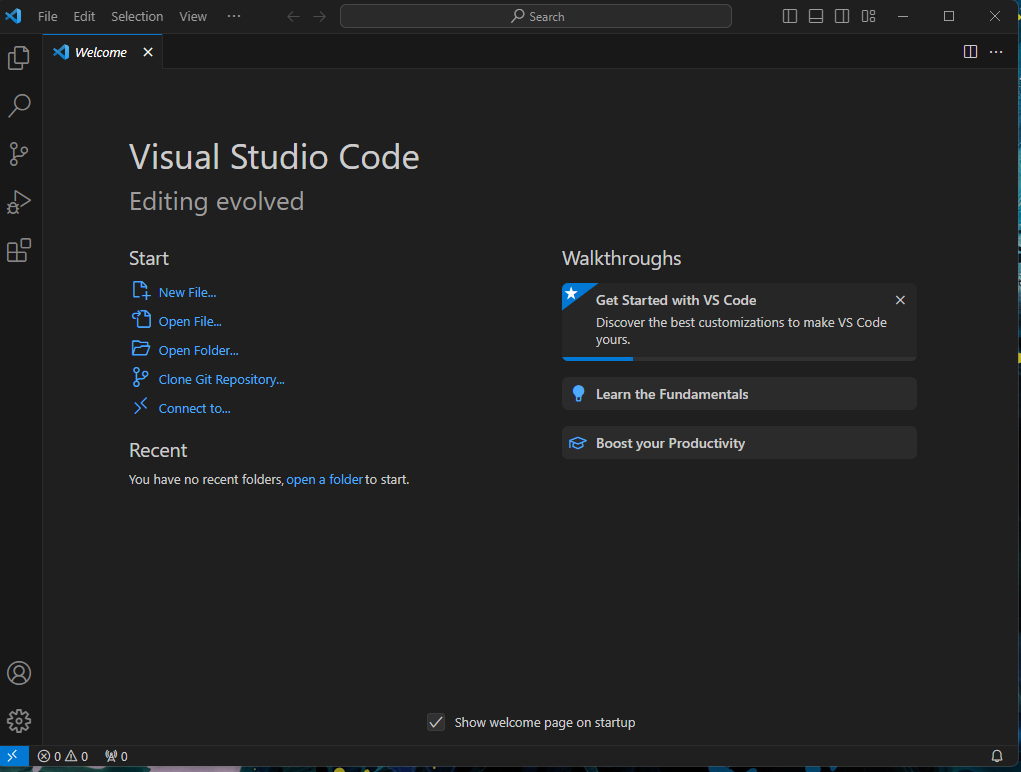The height and width of the screenshot is (772, 1021).
Task: Toggle the primary side bar layout icon
Action: tap(790, 16)
